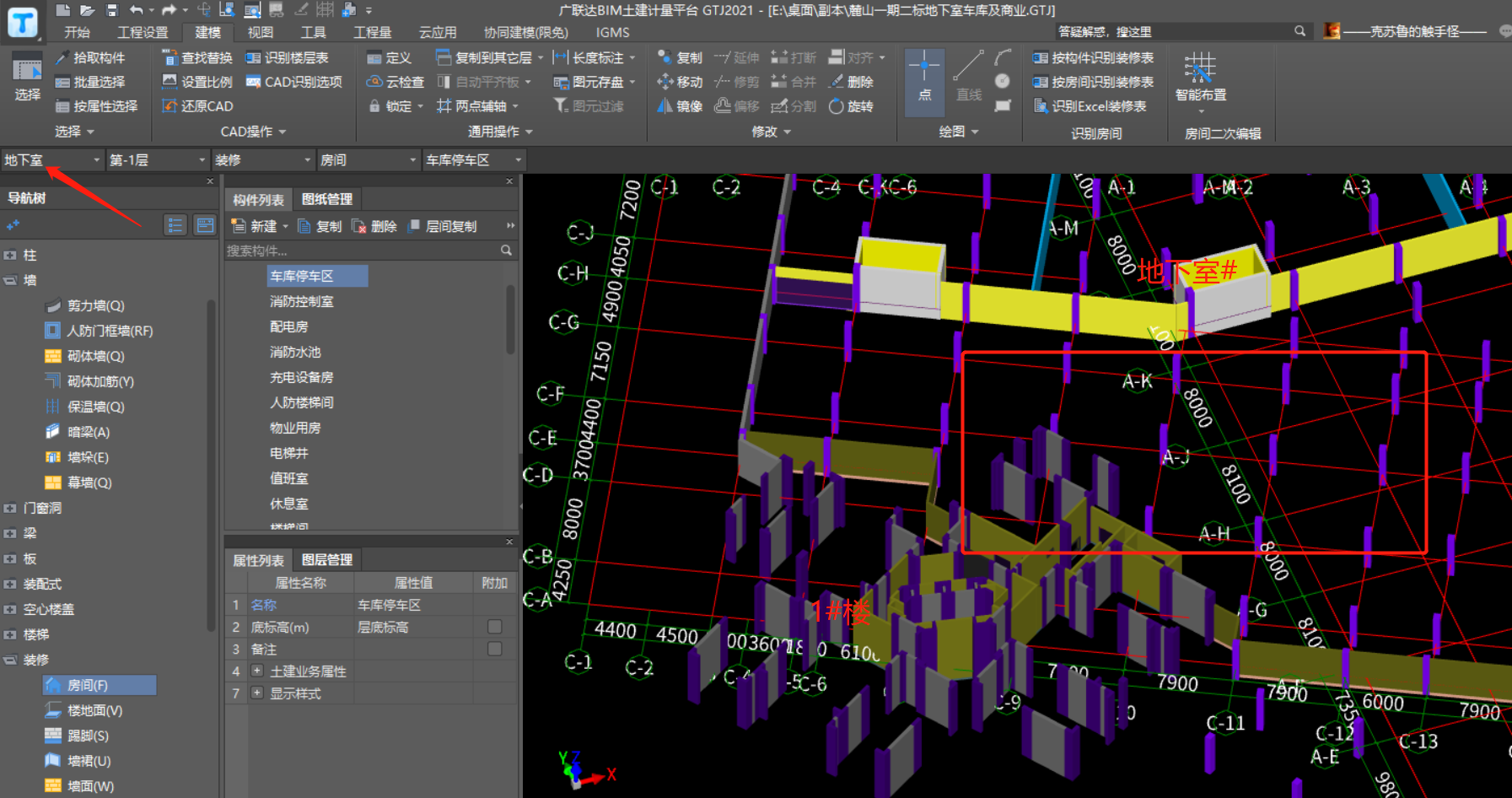Click 删除 in component list toolbar
The width and height of the screenshot is (1512, 798).
tap(374, 226)
